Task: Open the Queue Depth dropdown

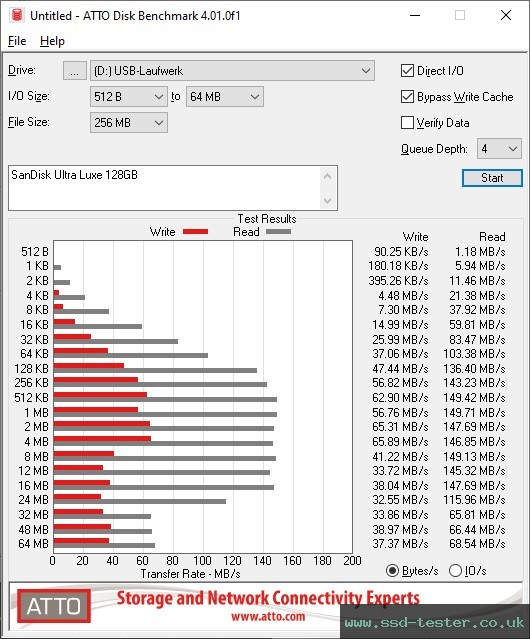Action: pos(499,149)
